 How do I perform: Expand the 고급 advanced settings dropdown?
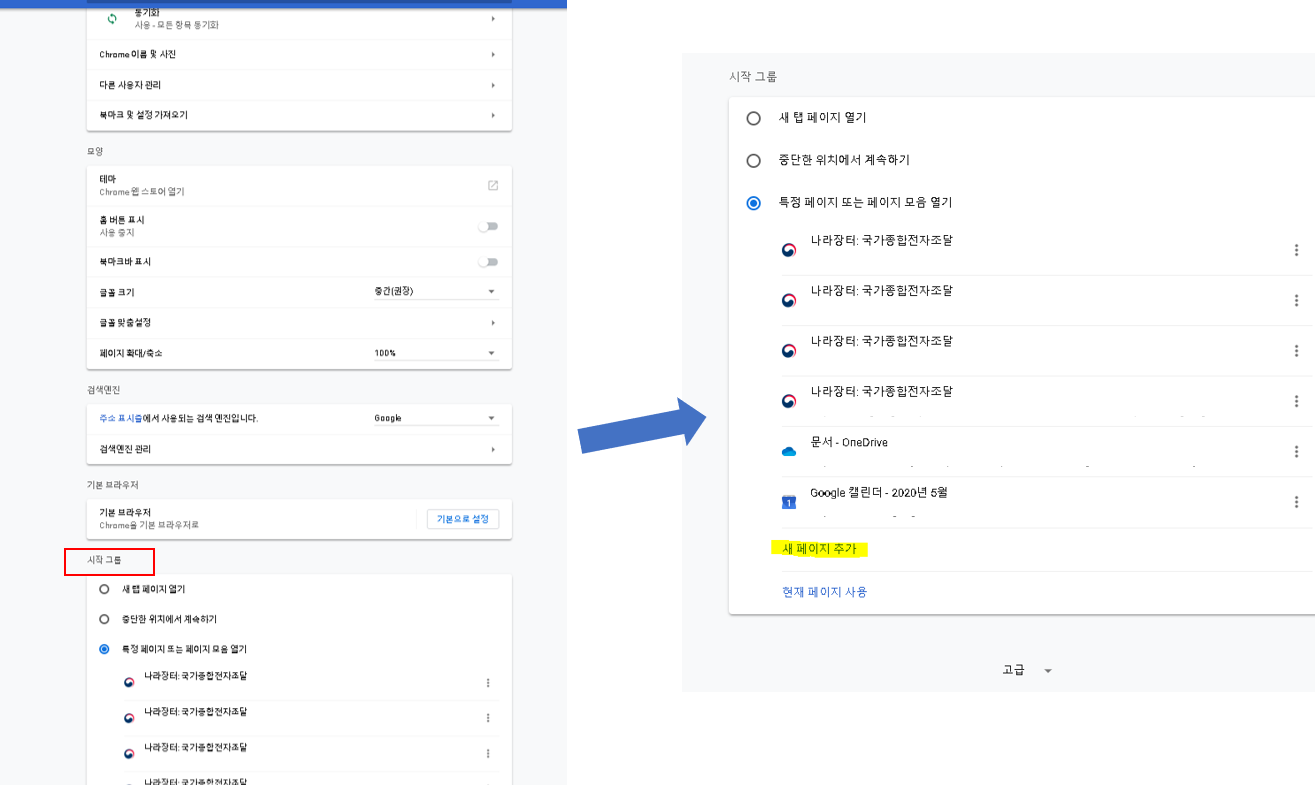[x=1027, y=670]
